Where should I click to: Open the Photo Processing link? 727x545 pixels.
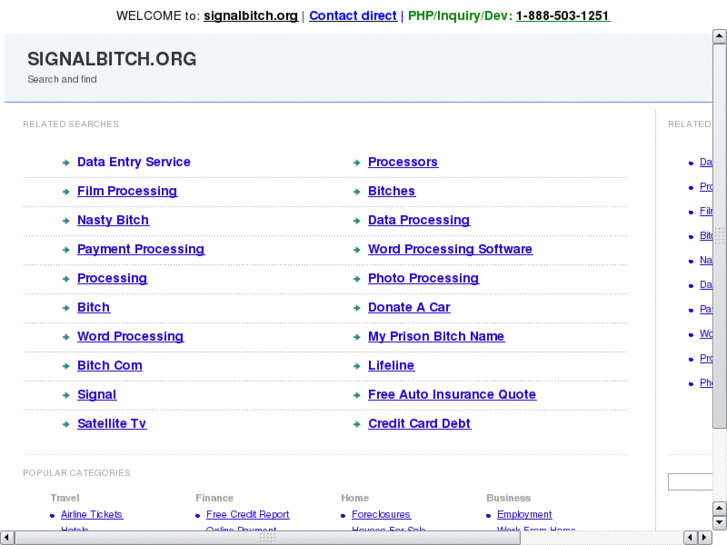pyautogui.click(x=423, y=278)
